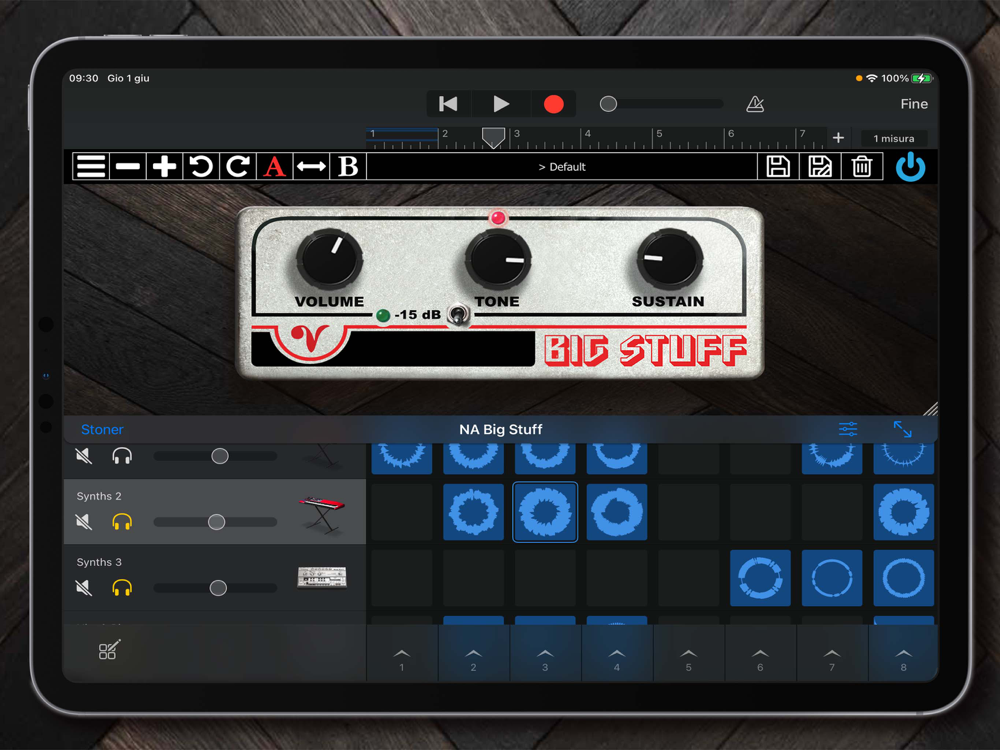Image resolution: width=1000 pixels, height=750 pixels.
Task: Delete preset with the trash icon
Action: [862, 166]
